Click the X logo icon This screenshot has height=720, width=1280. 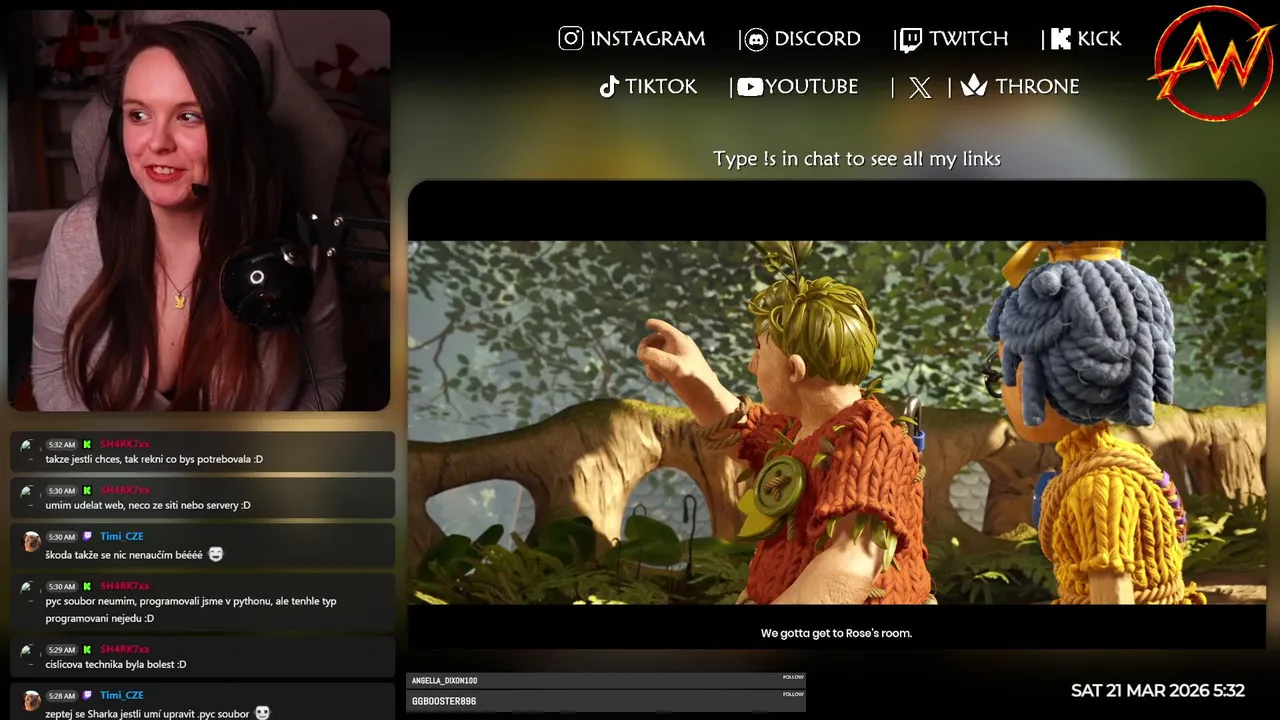click(920, 87)
